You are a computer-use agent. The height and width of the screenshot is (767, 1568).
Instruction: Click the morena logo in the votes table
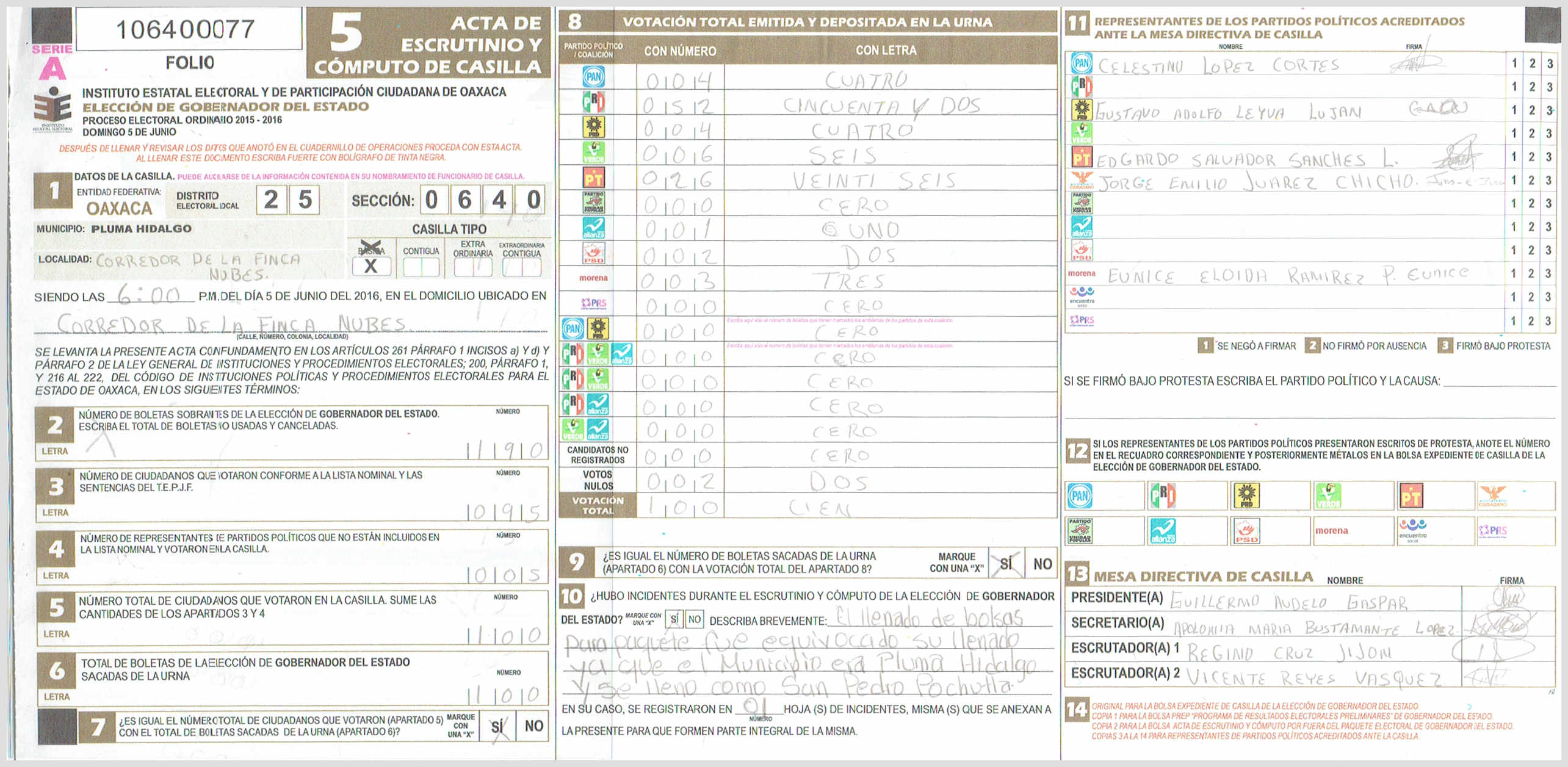[593, 278]
